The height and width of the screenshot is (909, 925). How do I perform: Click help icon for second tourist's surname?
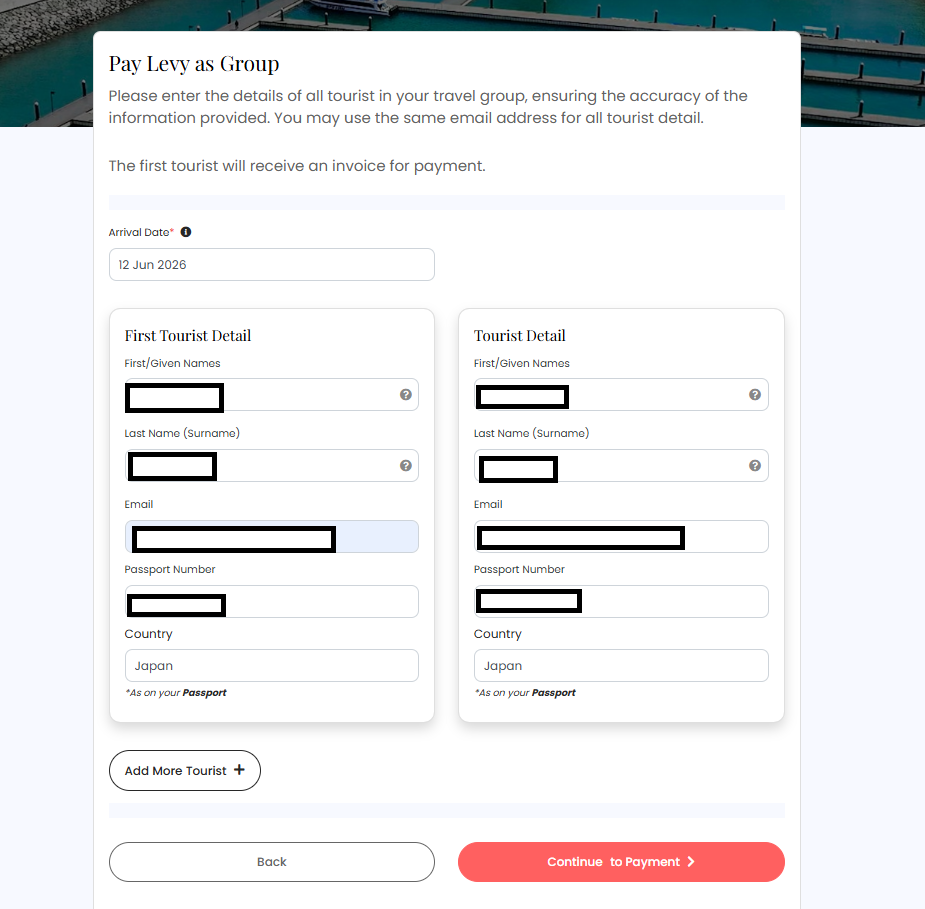point(755,465)
